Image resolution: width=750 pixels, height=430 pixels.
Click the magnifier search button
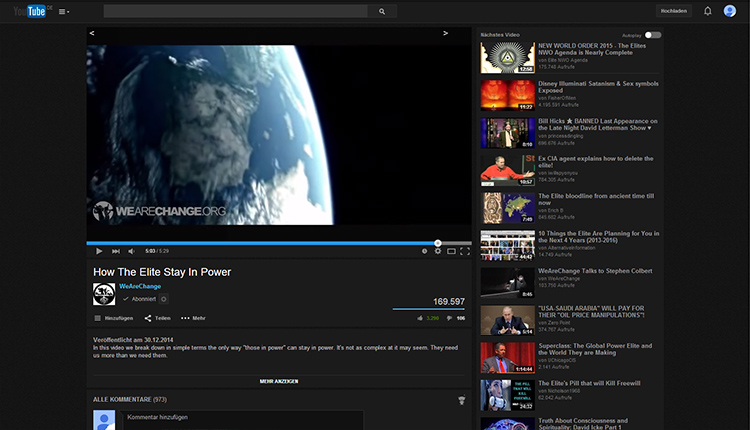click(x=382, y=11)
